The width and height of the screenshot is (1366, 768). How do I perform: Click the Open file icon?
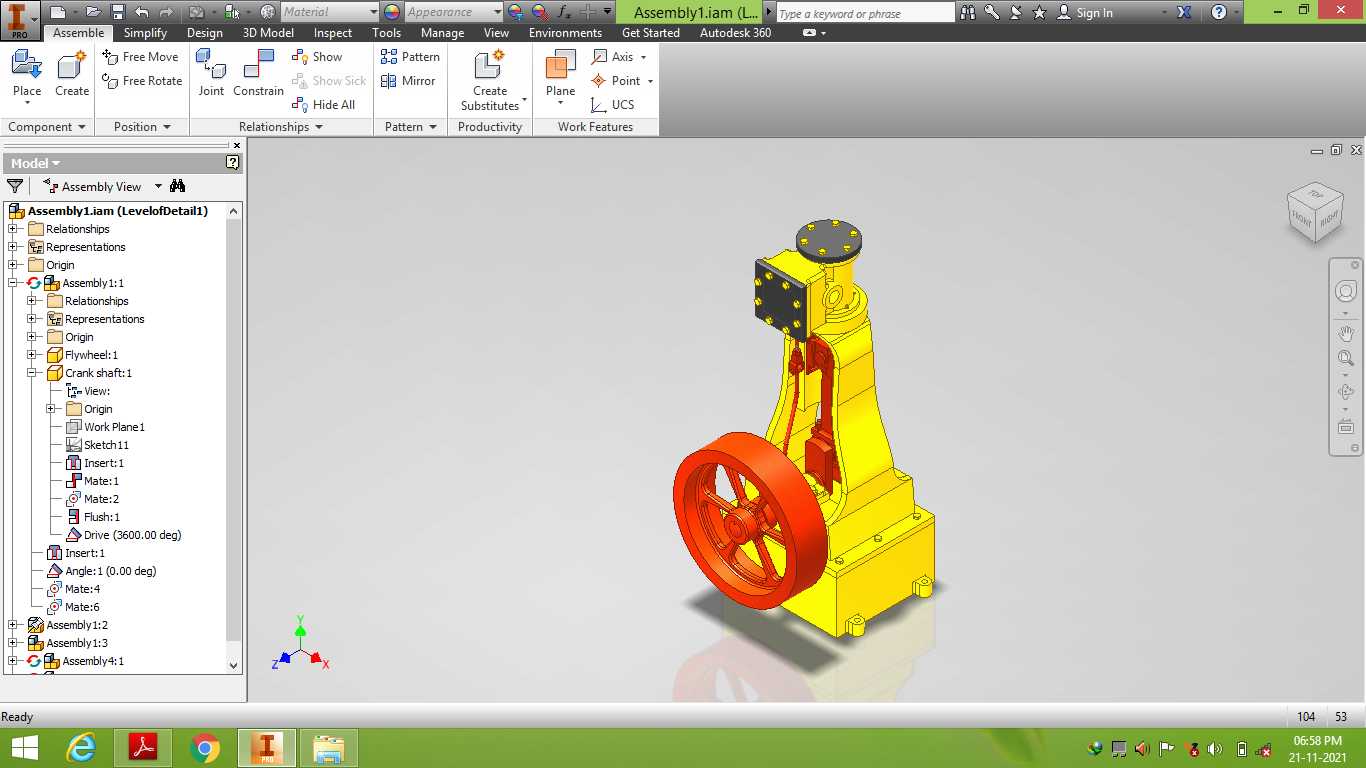click(x=93, y=12)
